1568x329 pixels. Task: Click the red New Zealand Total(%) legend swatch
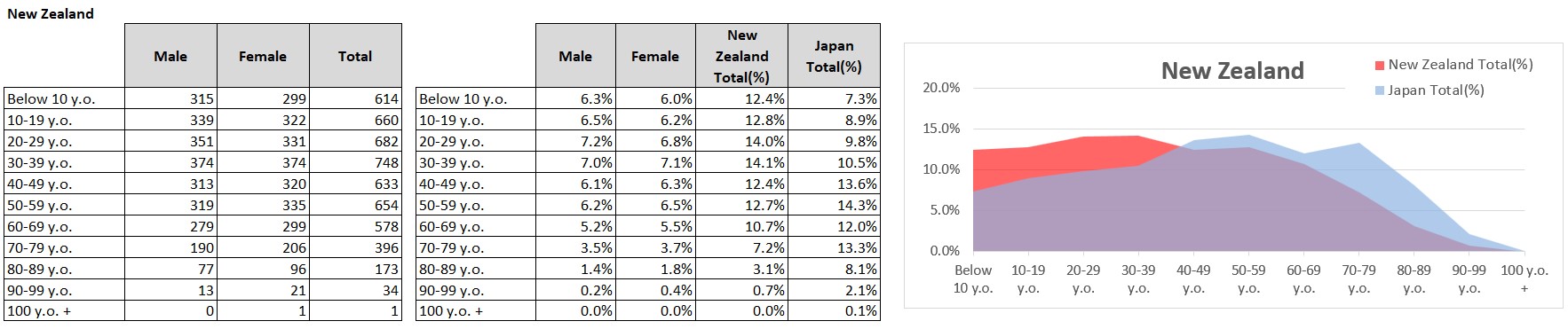coord(1380,66)
